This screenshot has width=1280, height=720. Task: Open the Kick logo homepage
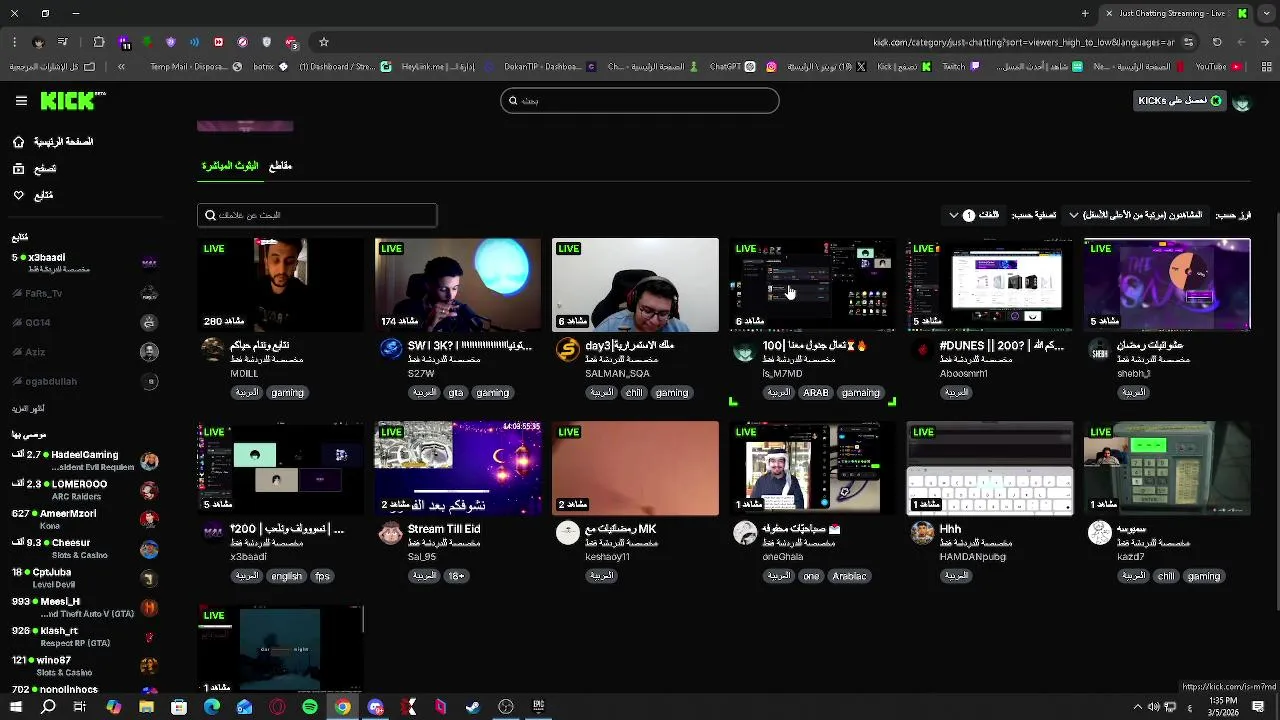tap(72, 101)
